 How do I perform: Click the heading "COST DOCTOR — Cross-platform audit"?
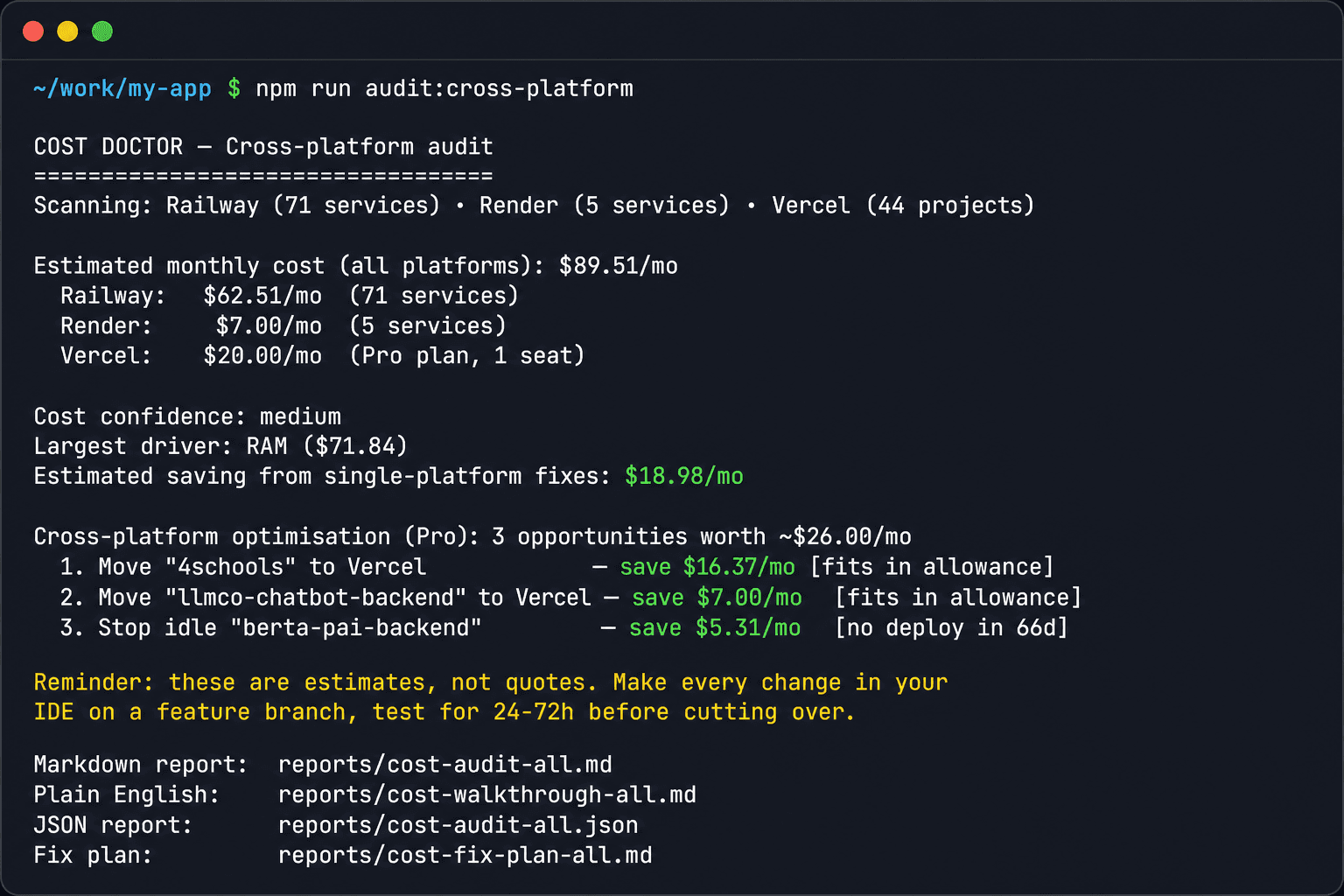tap(263, 146)
